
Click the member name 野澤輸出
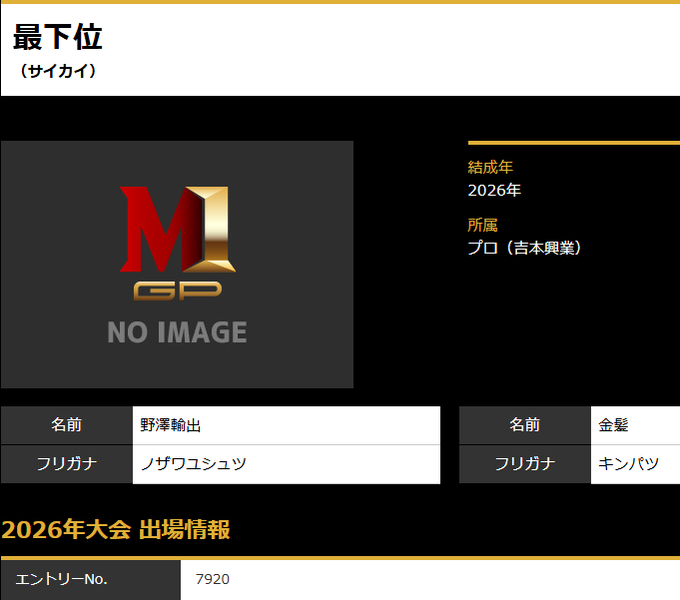pyautogui.click(x=170, y=425)
